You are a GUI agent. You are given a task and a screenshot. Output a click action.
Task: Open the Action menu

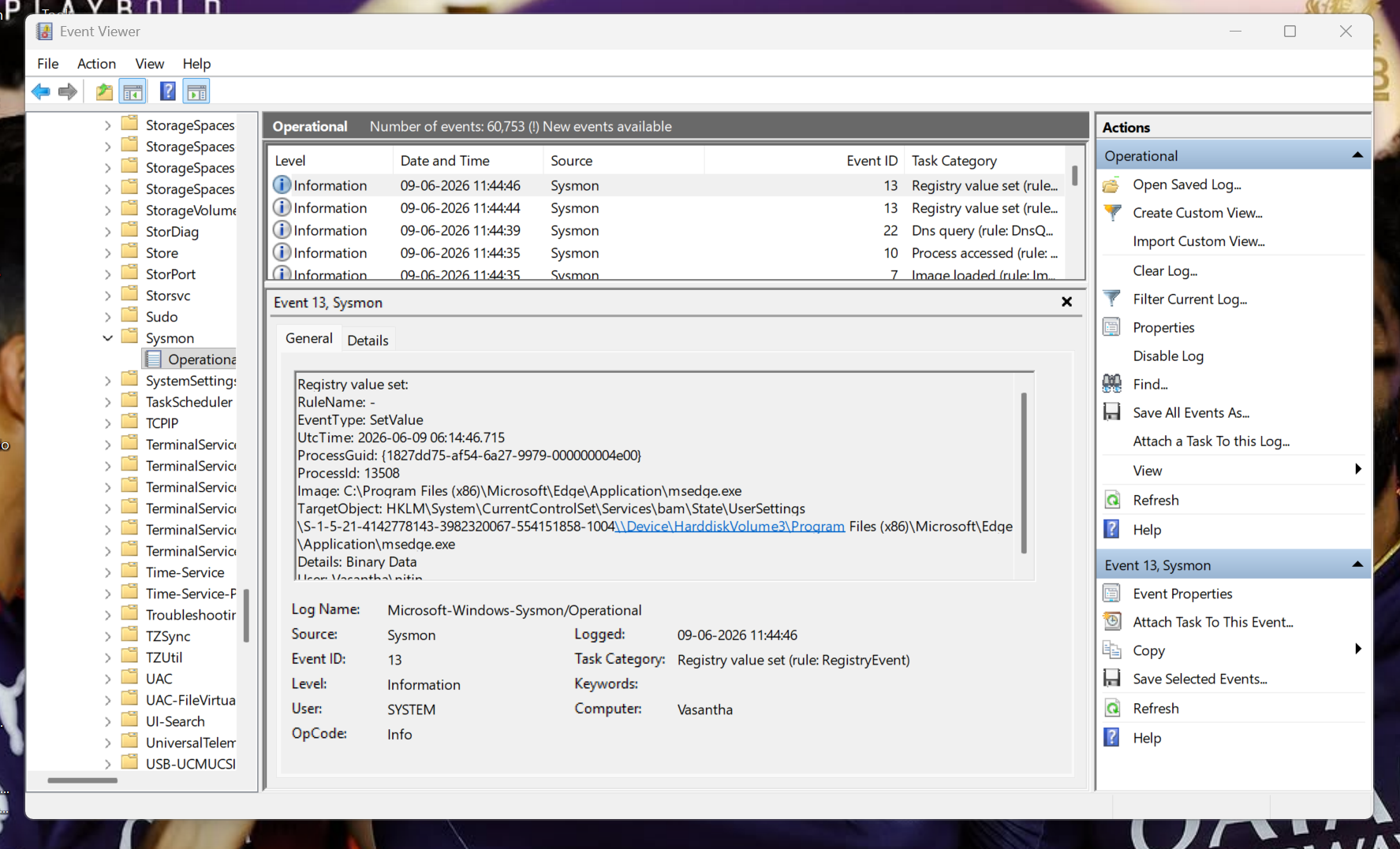[97, 64]
